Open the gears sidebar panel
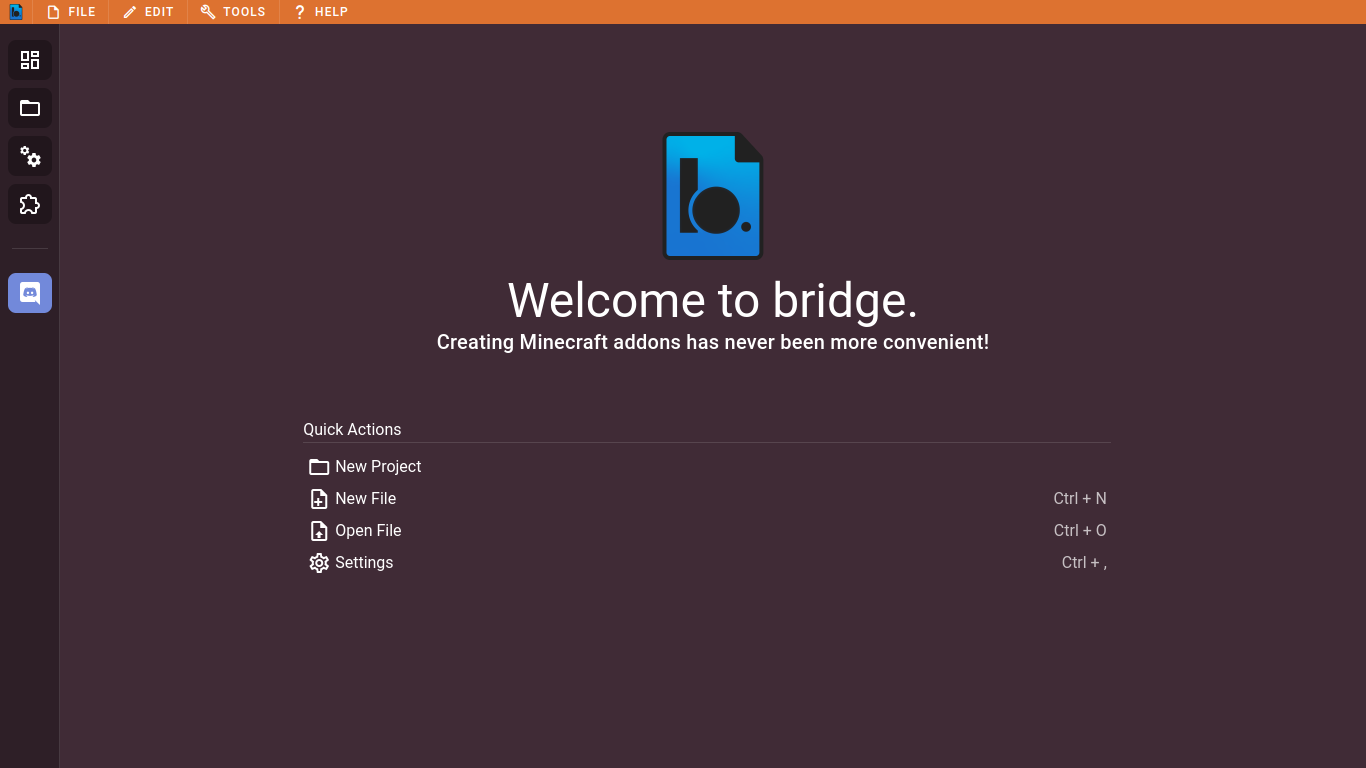 pos(30,156)
